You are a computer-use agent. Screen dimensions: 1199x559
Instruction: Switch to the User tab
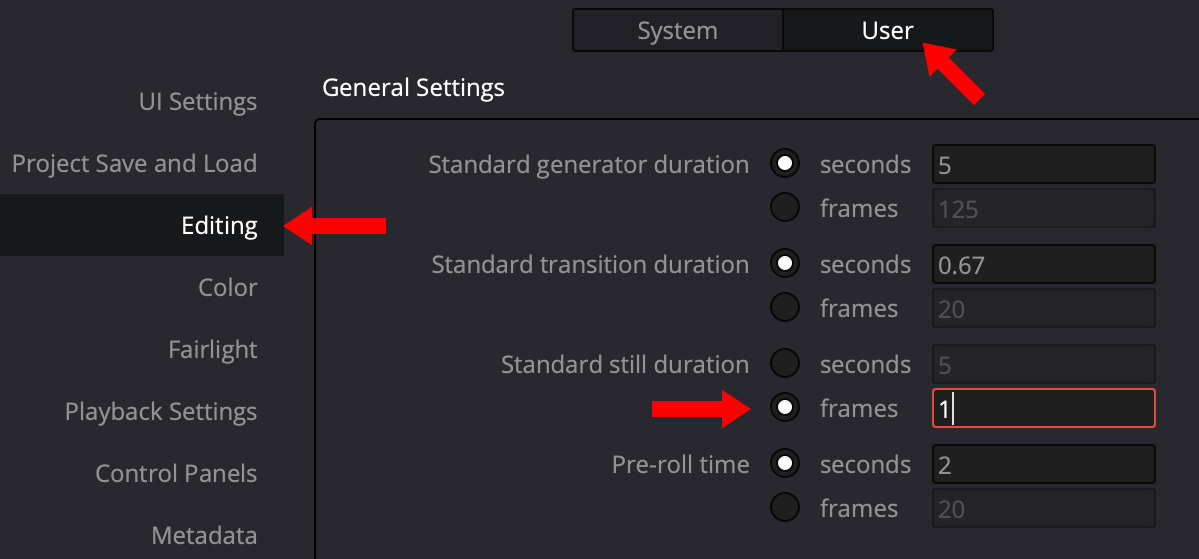pyautogui.click(x=887, y=31)
